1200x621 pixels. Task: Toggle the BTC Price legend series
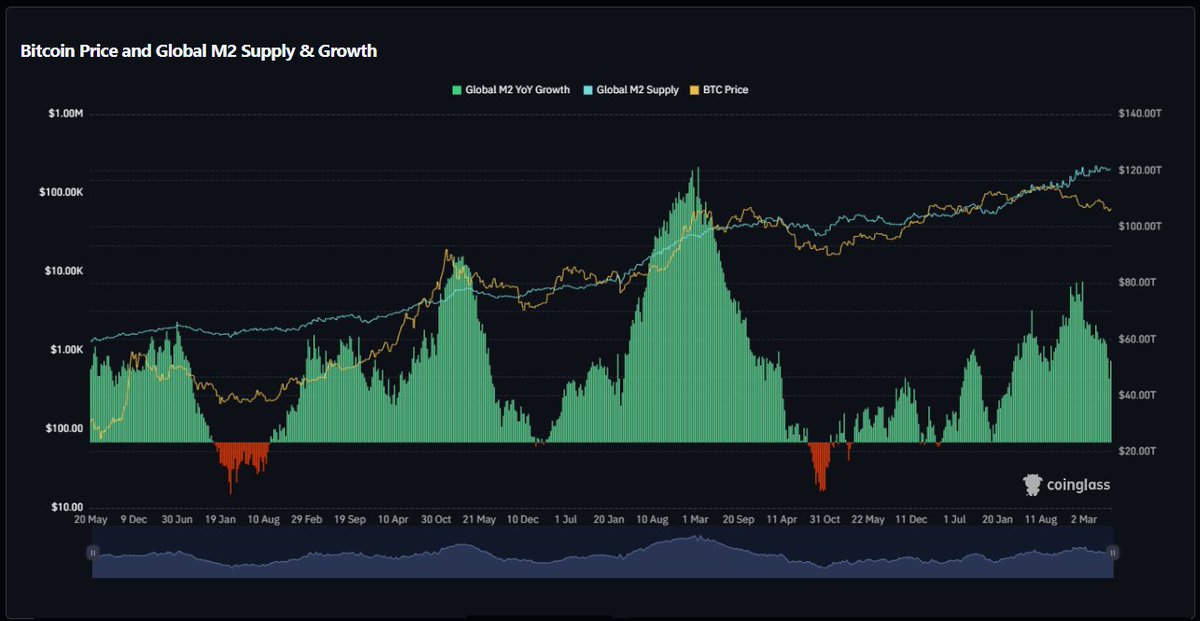(719, 90)
